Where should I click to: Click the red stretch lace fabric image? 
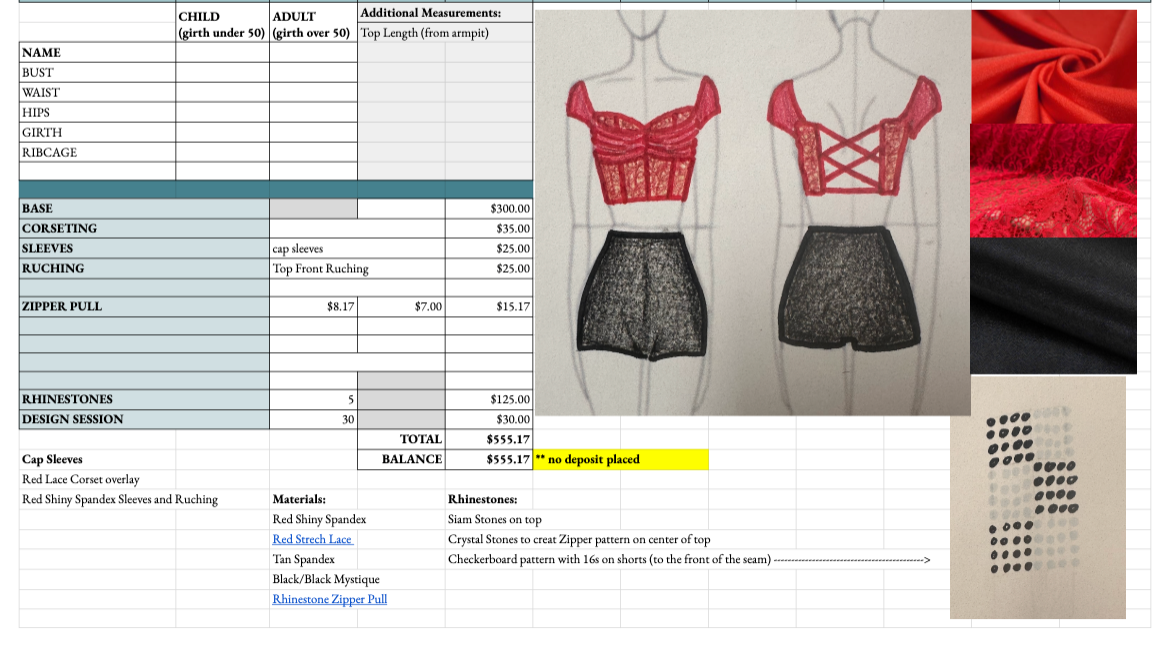(x=1052, y=180)
